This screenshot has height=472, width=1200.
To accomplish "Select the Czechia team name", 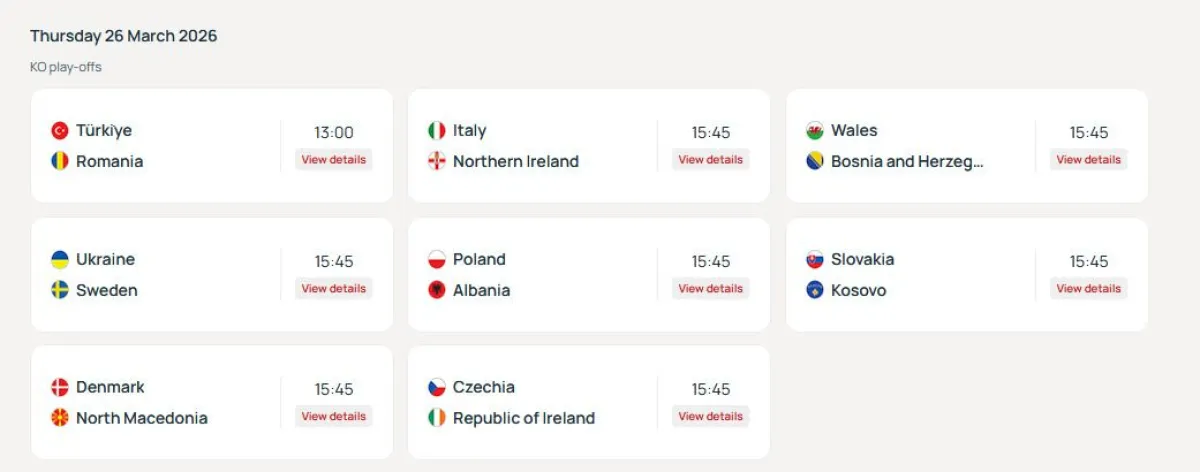I will coord(484,387).
